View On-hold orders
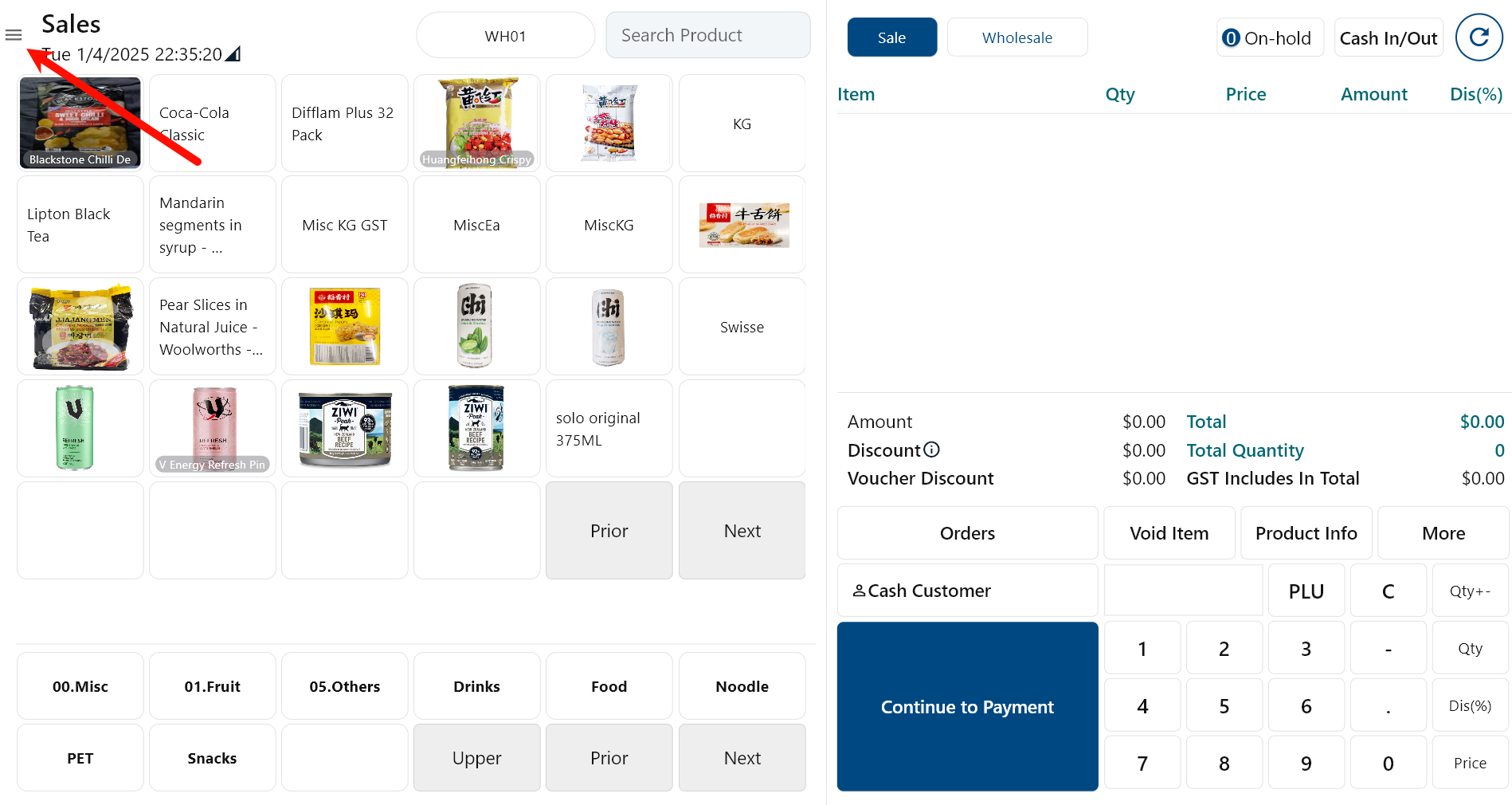Screen dimensions: 1512x805 1269,37
